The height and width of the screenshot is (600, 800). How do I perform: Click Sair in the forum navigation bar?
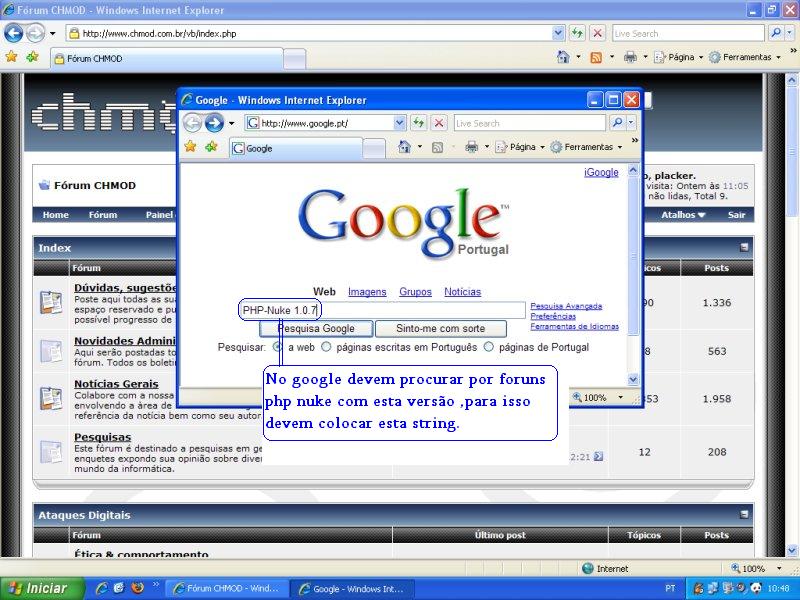(736, 215)
